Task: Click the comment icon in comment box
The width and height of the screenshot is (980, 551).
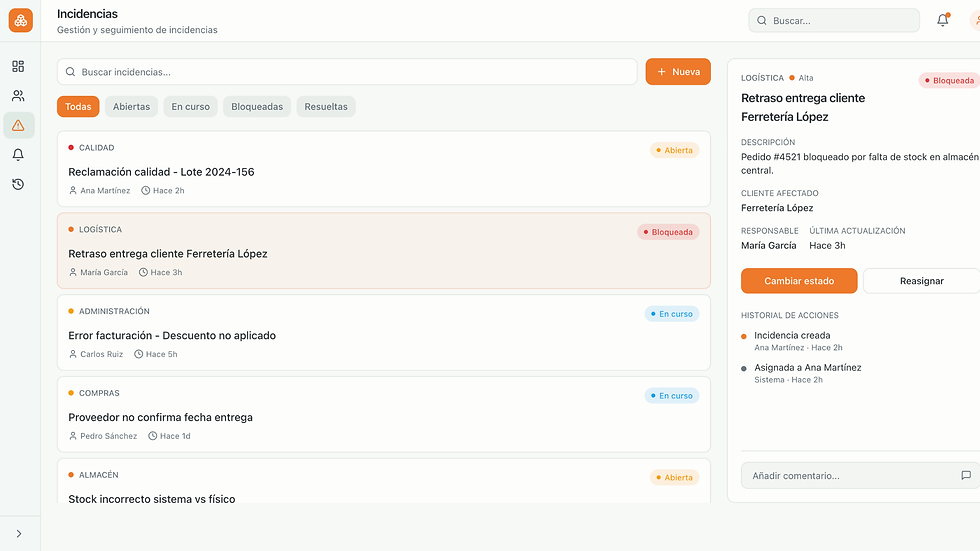Action: [965, 476]
